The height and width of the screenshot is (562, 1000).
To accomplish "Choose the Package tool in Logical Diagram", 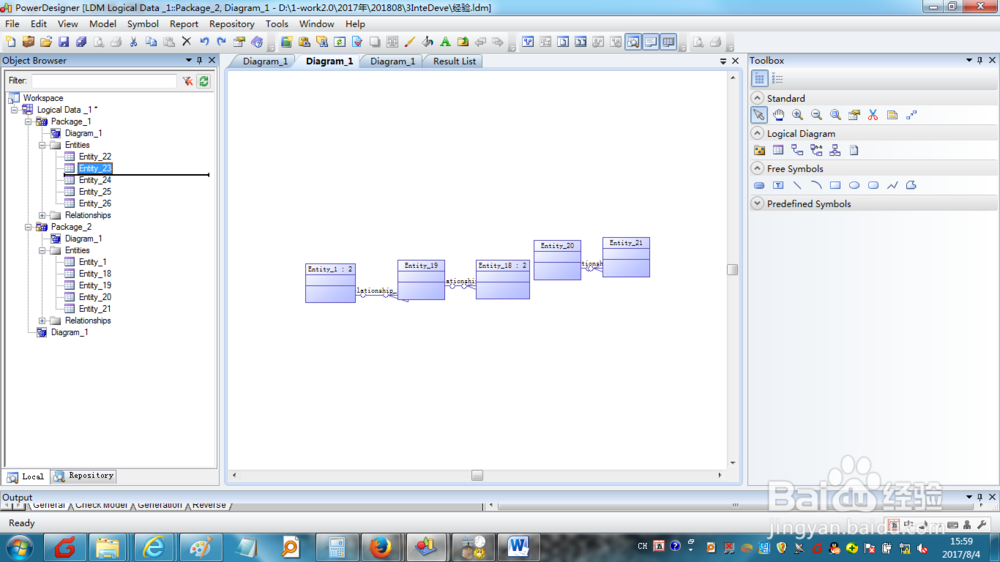I will [x=759, y=150].
